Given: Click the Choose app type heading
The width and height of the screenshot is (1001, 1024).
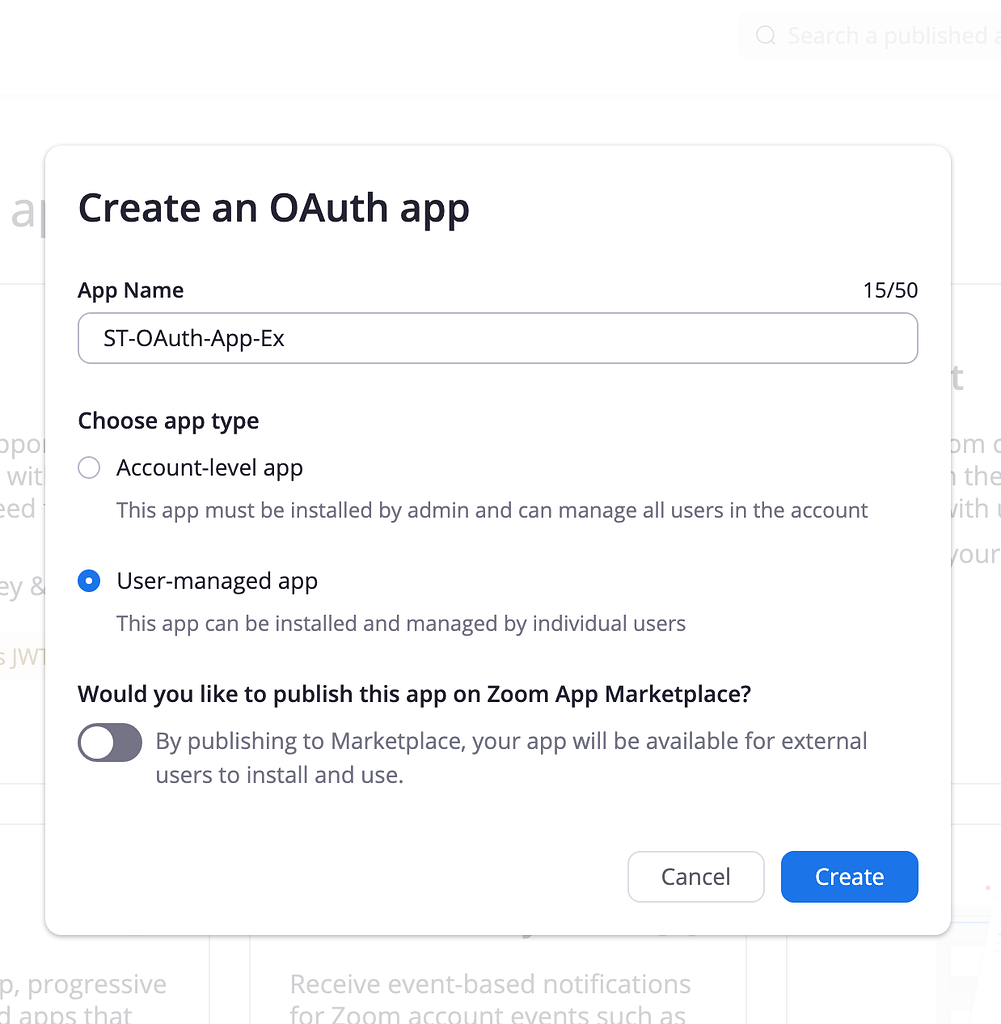Looking at the screenshot, I should [168, 420].
